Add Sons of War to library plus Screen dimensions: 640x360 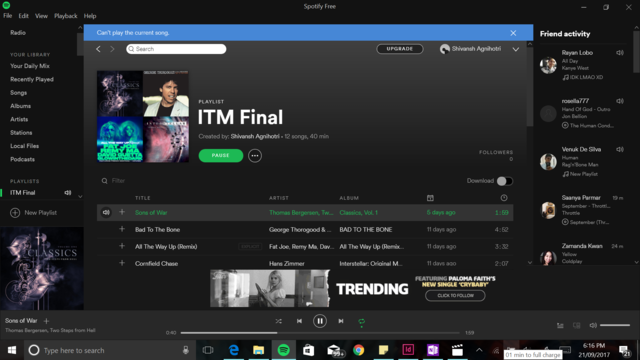click(122, 212)
